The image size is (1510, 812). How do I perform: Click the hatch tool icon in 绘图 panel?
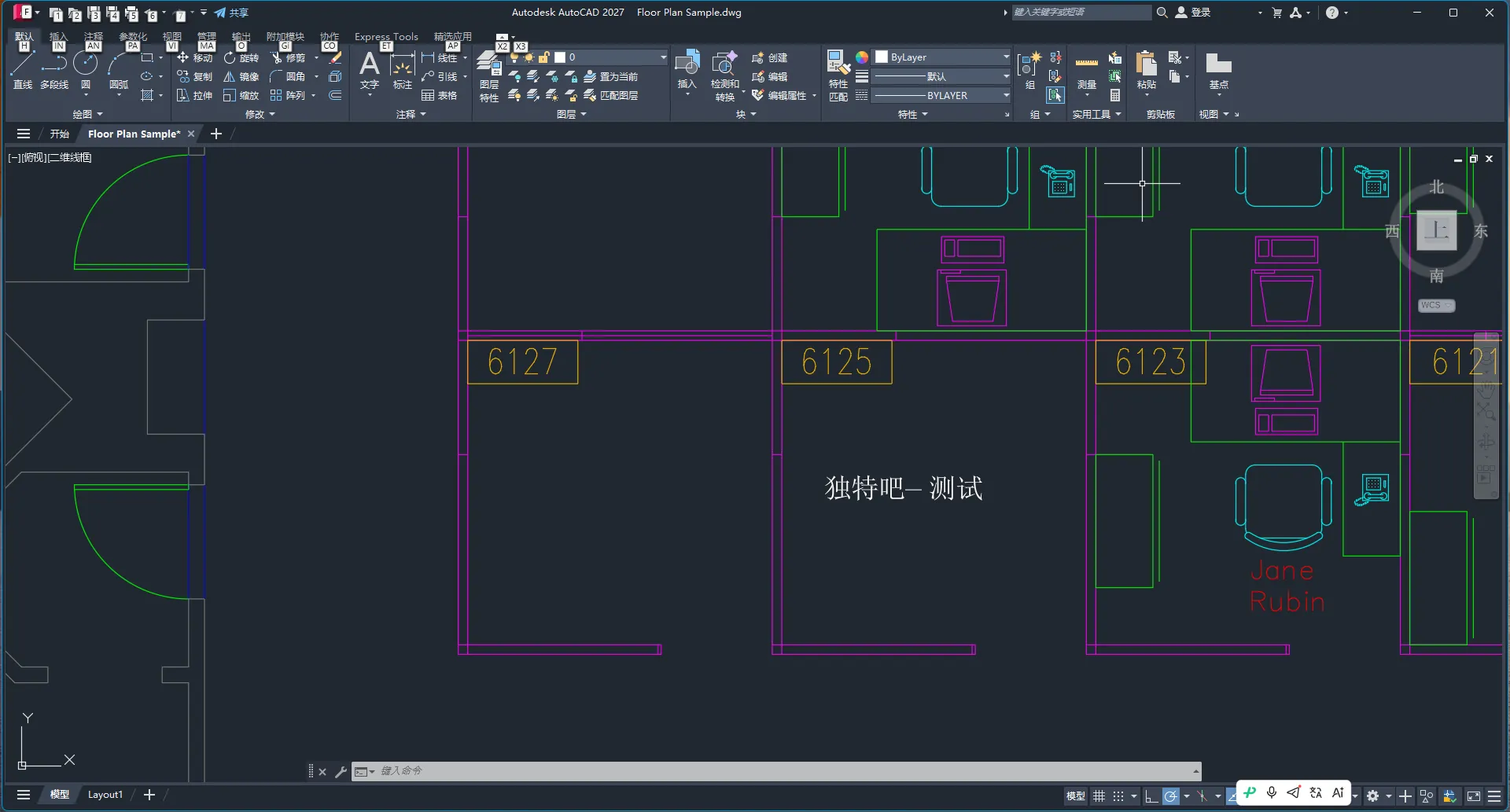click(x=147, y=95)
